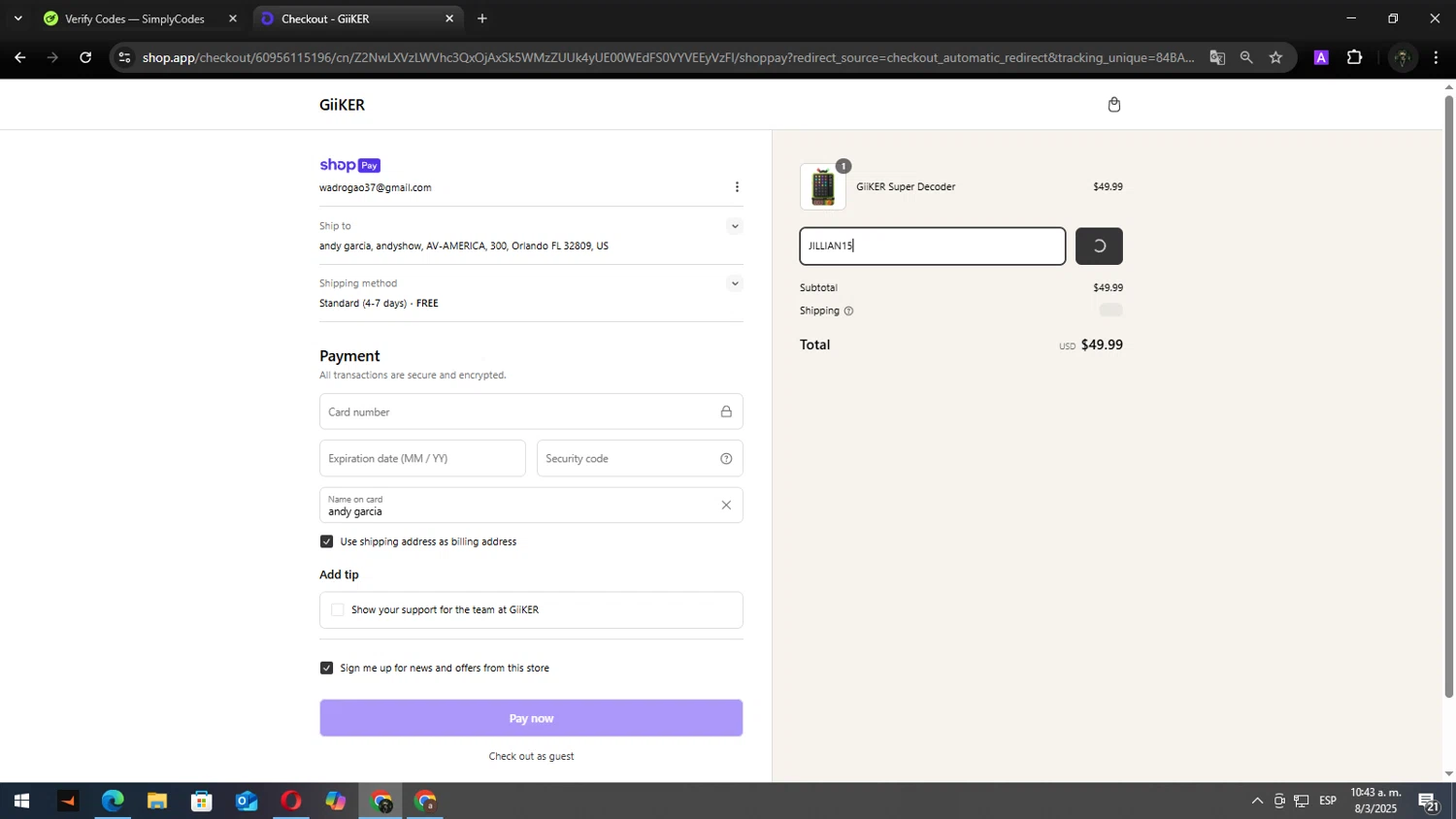Expand the Ship to address section
The width and height of the screenshot is (1456, 819).
pyautogui.click(x=735, y=226)
